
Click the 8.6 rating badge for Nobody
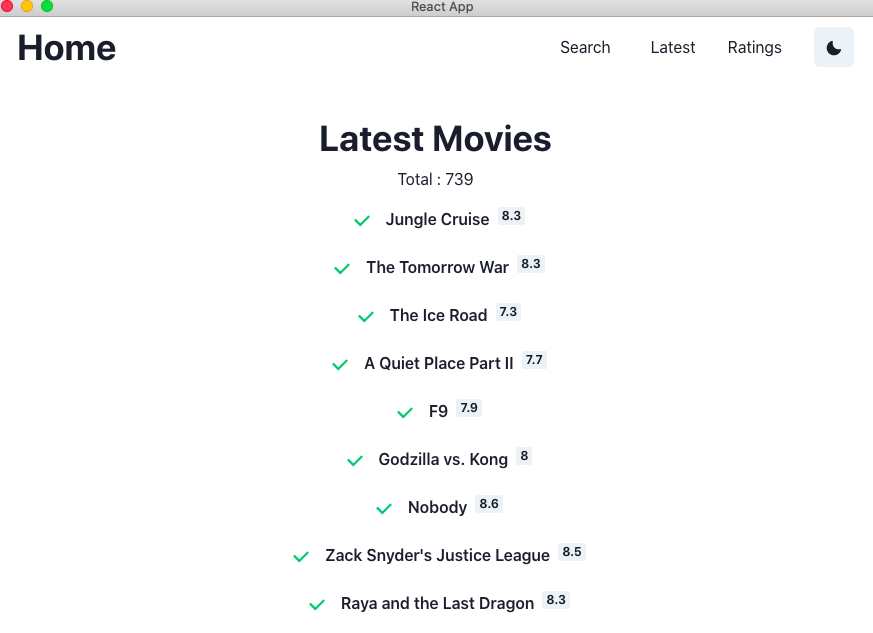pyautogui.click(x=489, y=504)
